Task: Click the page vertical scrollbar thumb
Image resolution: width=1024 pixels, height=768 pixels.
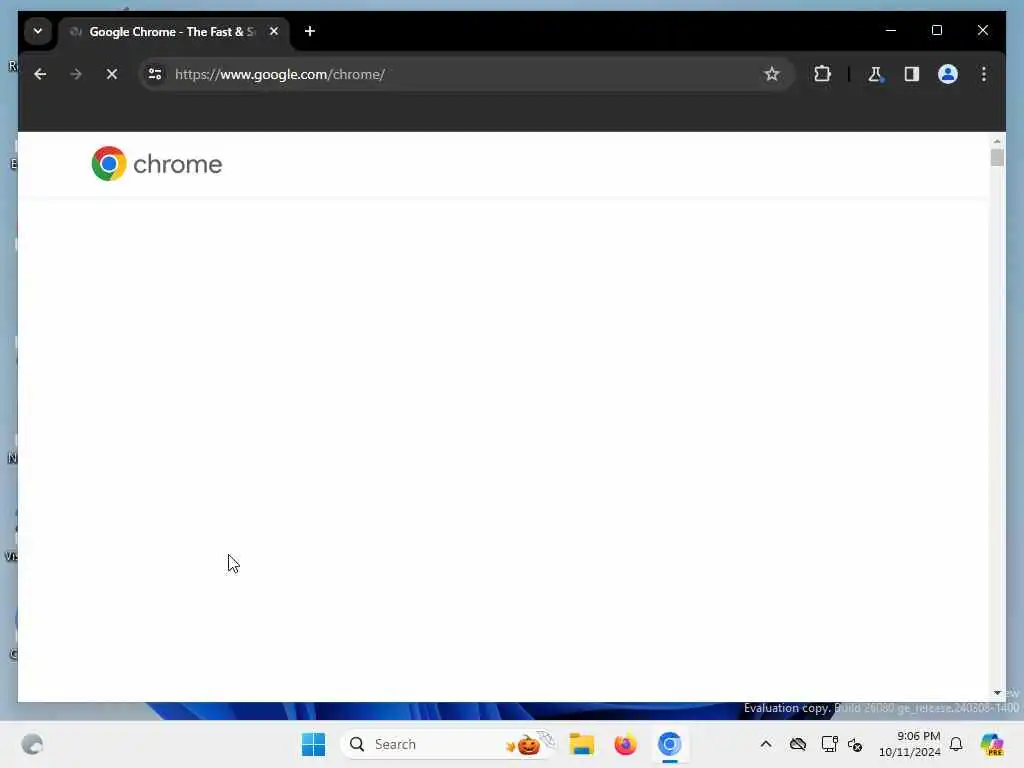Action: (x=997, y=157)
